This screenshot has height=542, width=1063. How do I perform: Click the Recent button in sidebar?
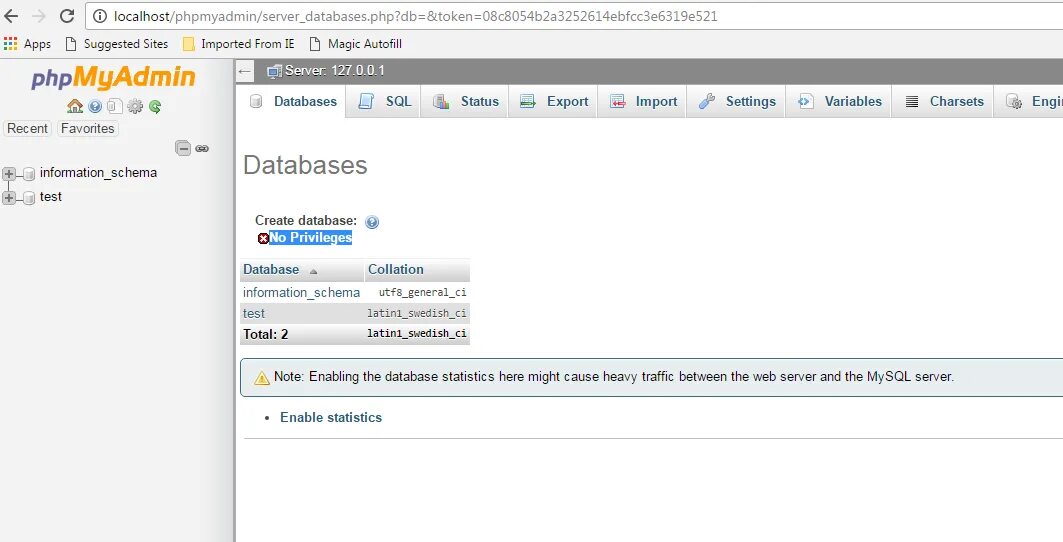28,128
